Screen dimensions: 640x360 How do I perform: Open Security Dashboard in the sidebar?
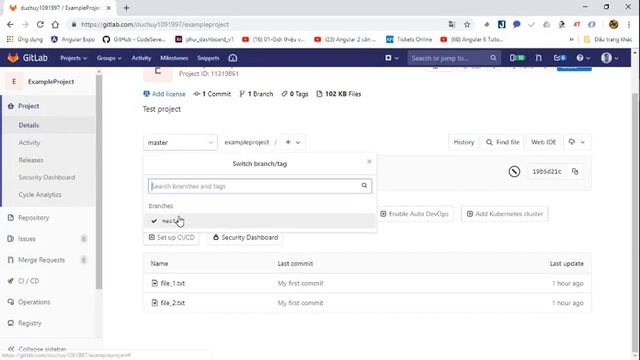pos(47,177)
